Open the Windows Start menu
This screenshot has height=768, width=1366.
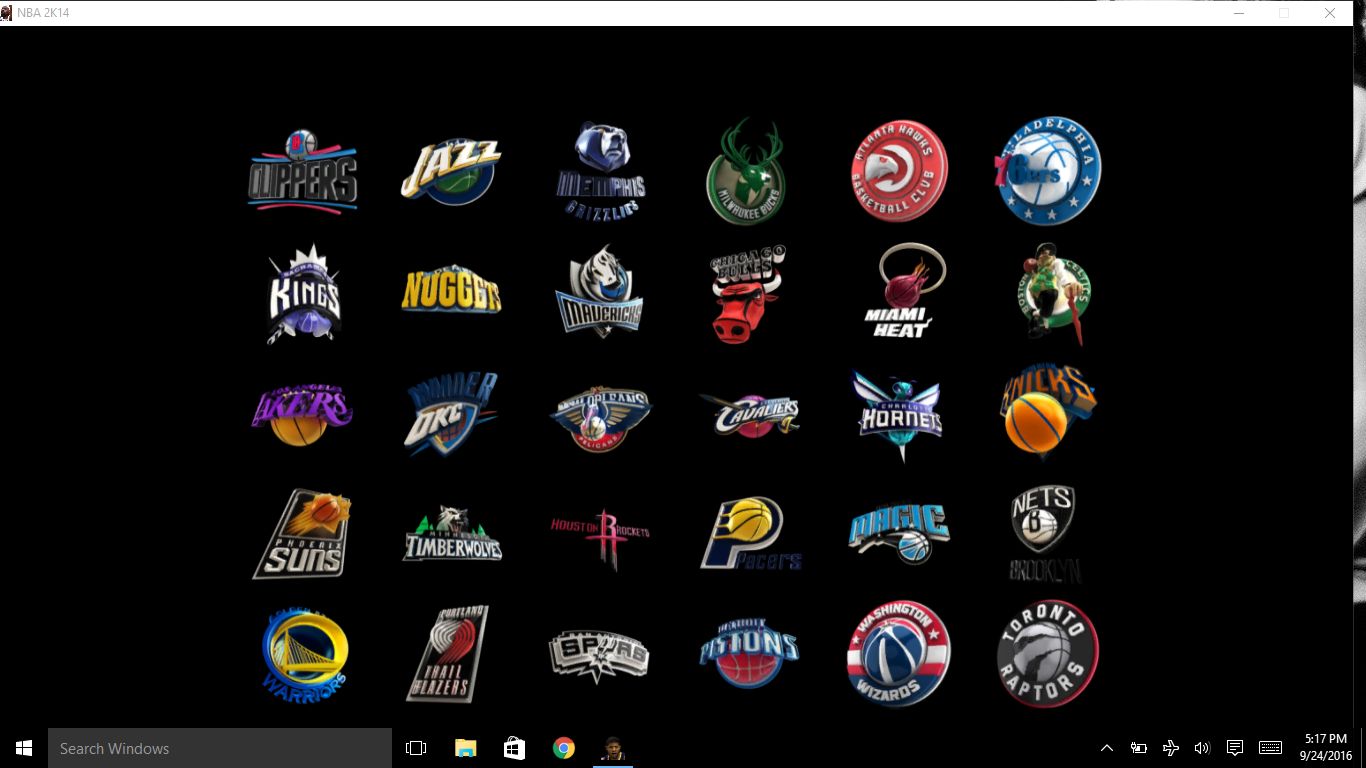(24, 748)
